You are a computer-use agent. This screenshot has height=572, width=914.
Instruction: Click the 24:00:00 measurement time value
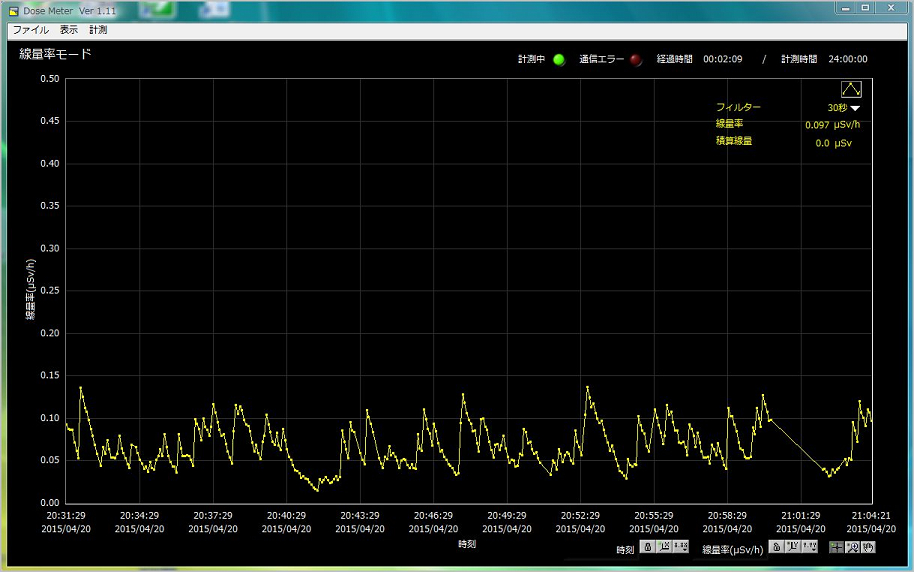847,59
